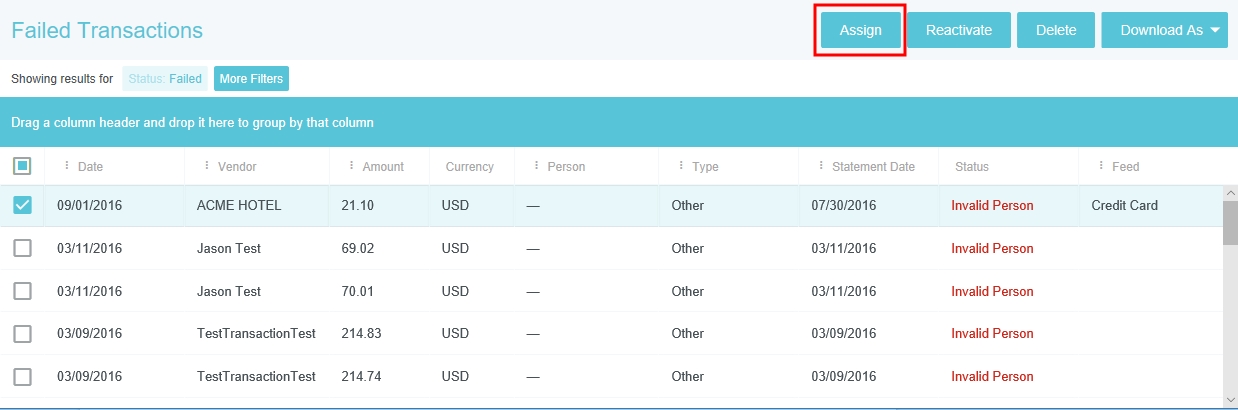Open the Person column menu icon

(x=537, y=166)
